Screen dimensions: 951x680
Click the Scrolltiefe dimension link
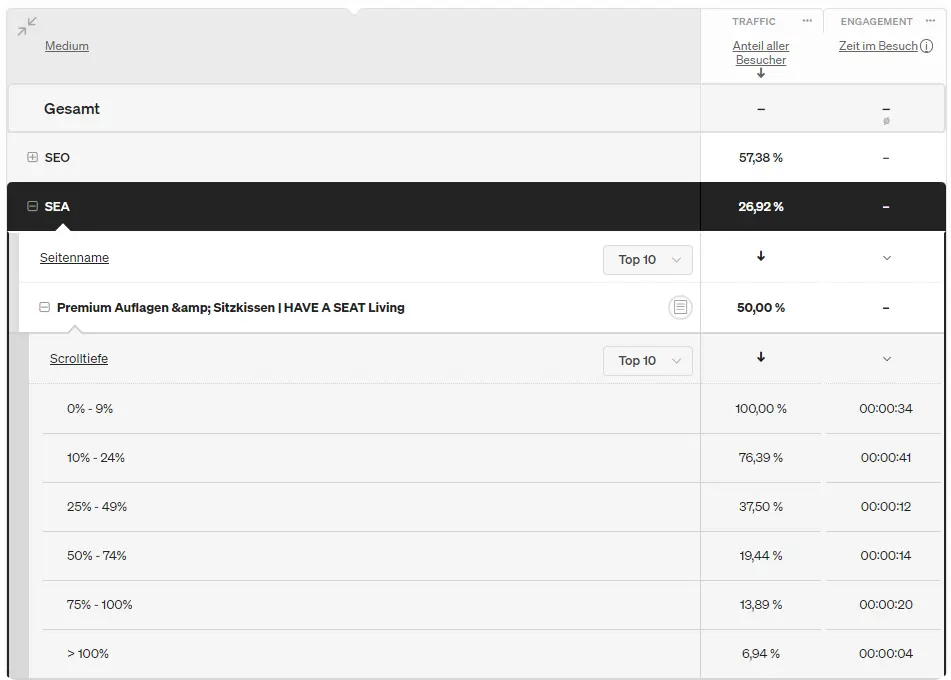(79, 359)
